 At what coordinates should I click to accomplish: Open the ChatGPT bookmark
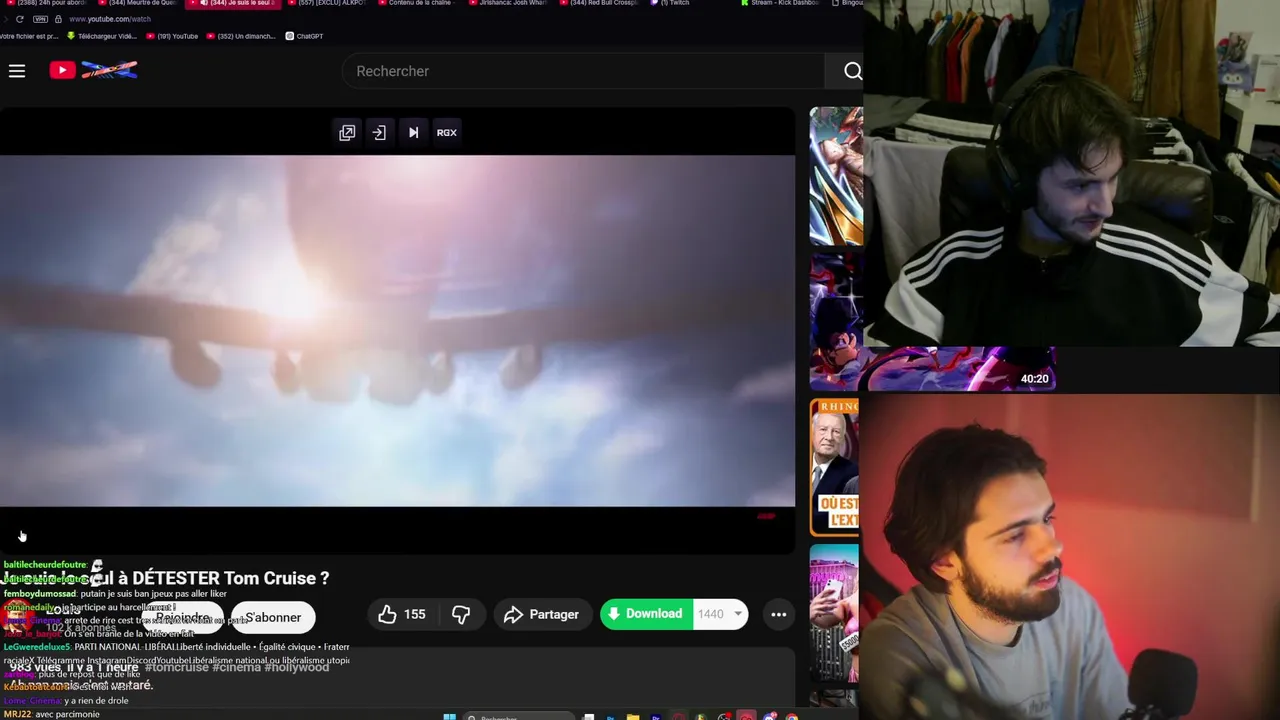click(304, 36)
